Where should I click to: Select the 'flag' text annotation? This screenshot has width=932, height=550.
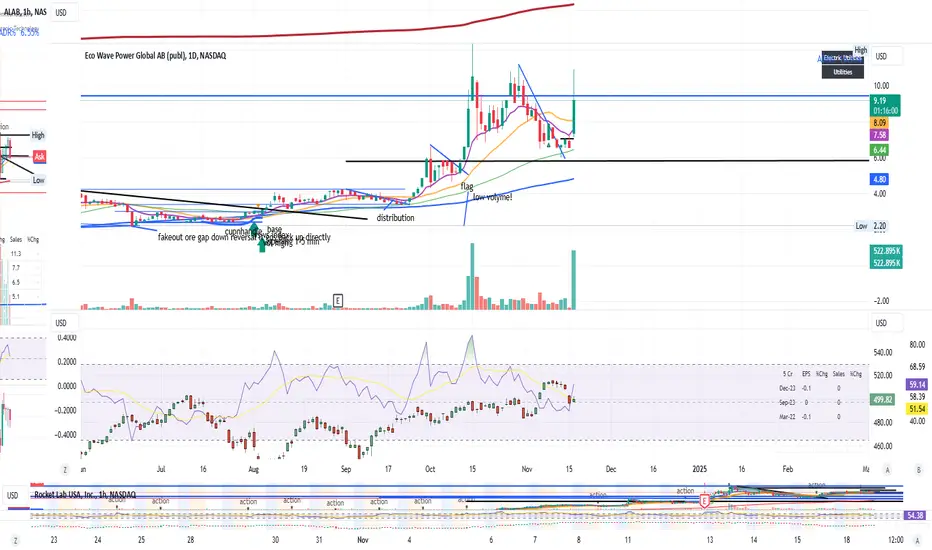click(467, 186)
